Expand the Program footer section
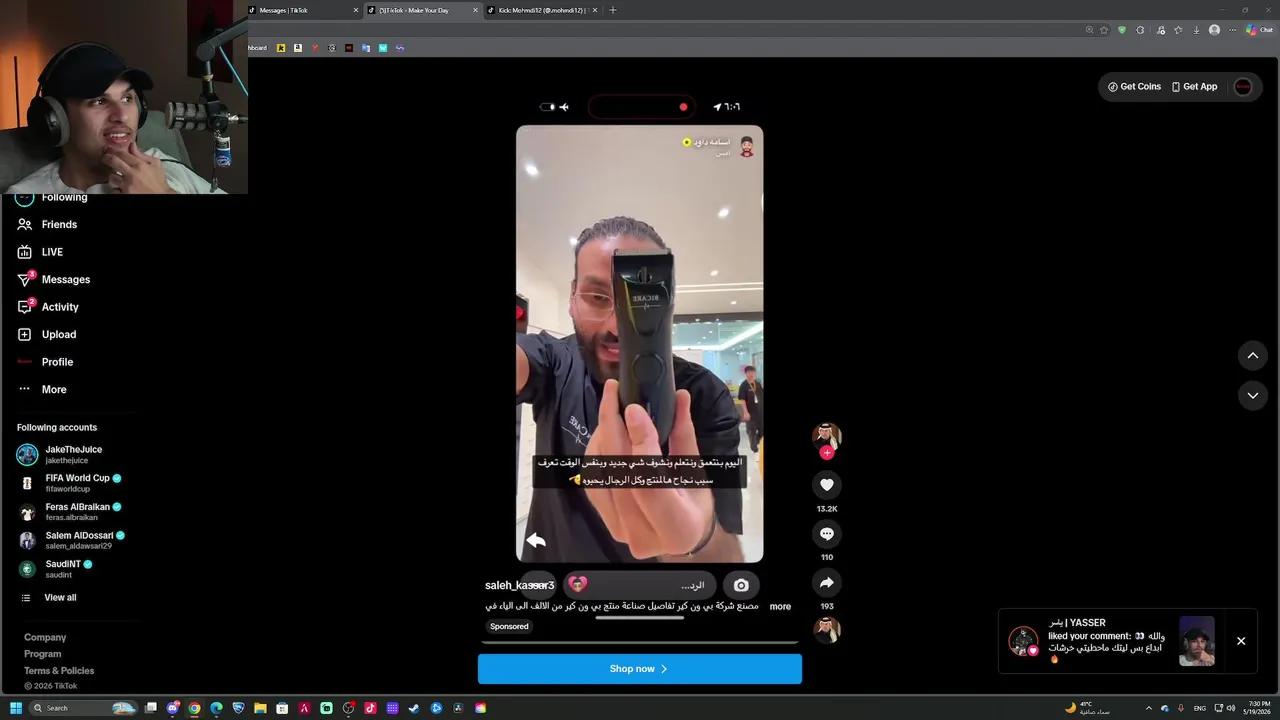 [x=43, y=654]
